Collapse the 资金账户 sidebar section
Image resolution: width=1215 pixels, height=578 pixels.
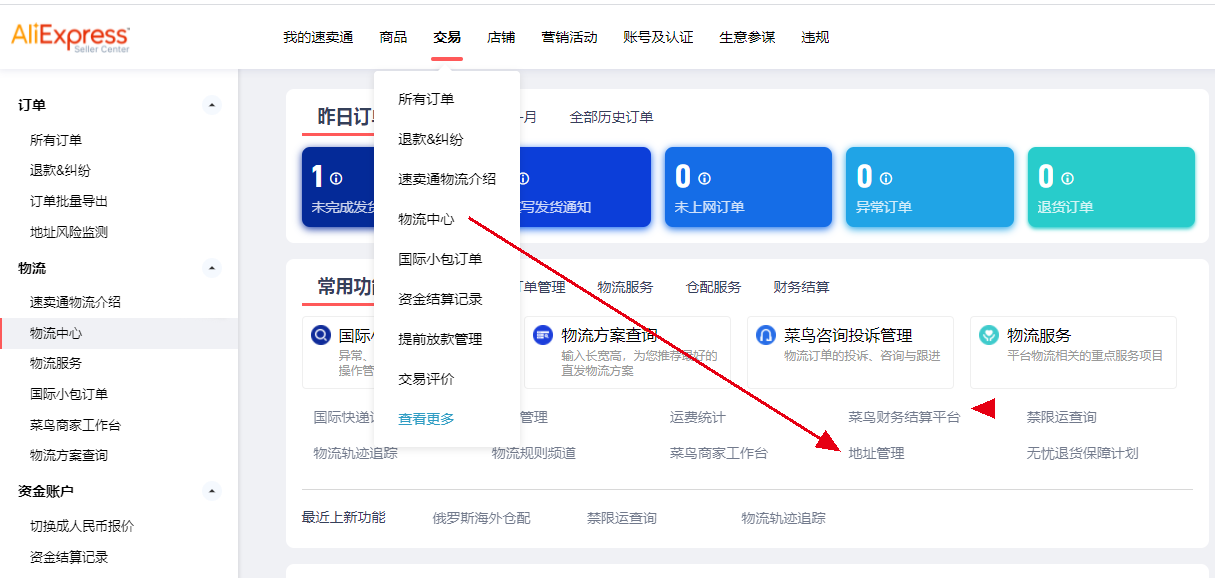(x=211, y=491)
